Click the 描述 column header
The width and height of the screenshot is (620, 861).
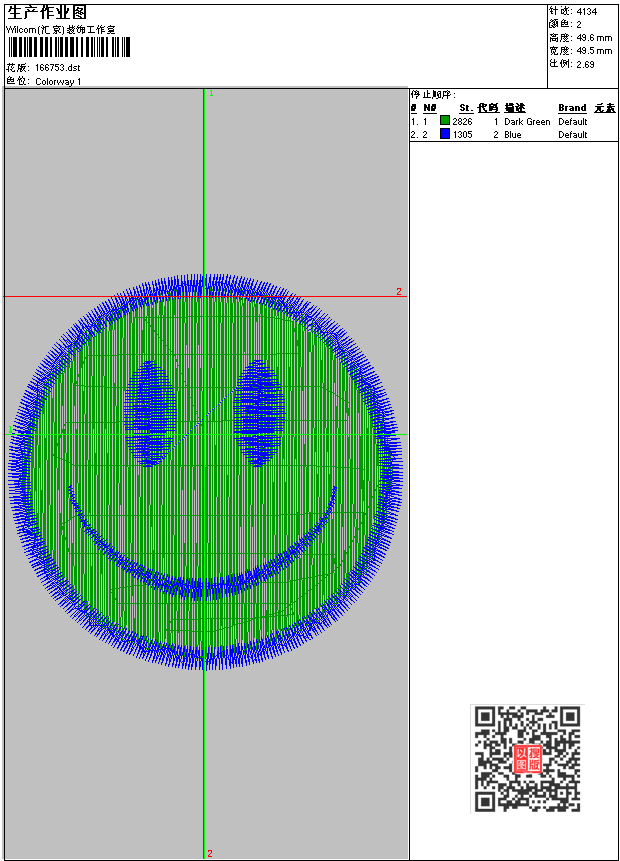click(514, 108)
